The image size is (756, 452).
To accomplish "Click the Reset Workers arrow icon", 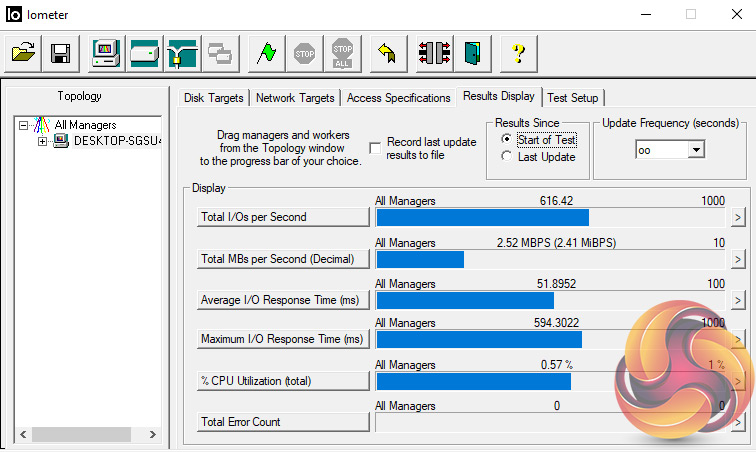I will pyautogui.click(x=388, y=53).
